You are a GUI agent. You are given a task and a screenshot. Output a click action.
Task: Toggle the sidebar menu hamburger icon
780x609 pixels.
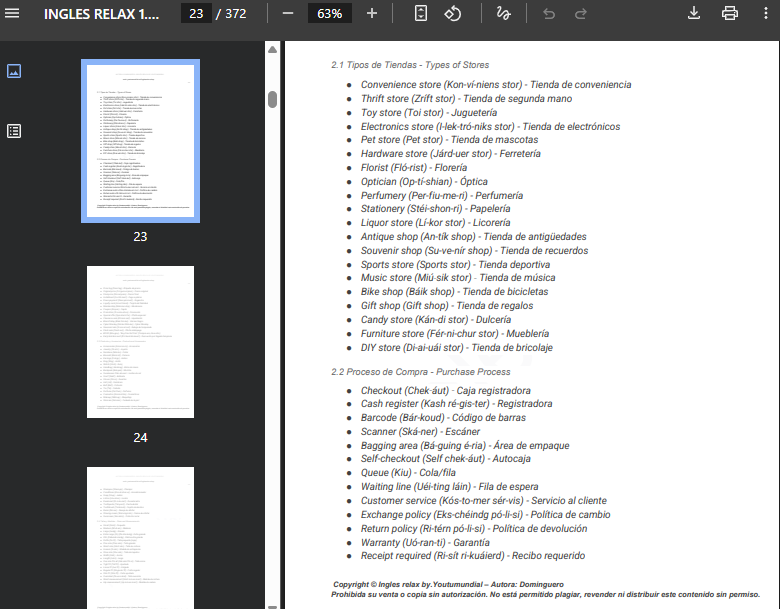point(13,14)
